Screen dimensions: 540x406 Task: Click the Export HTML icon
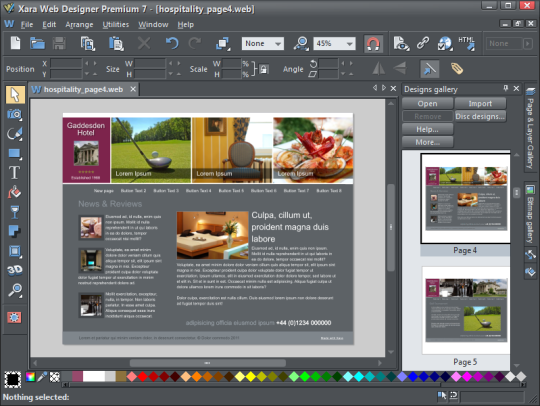click(466, 43)
